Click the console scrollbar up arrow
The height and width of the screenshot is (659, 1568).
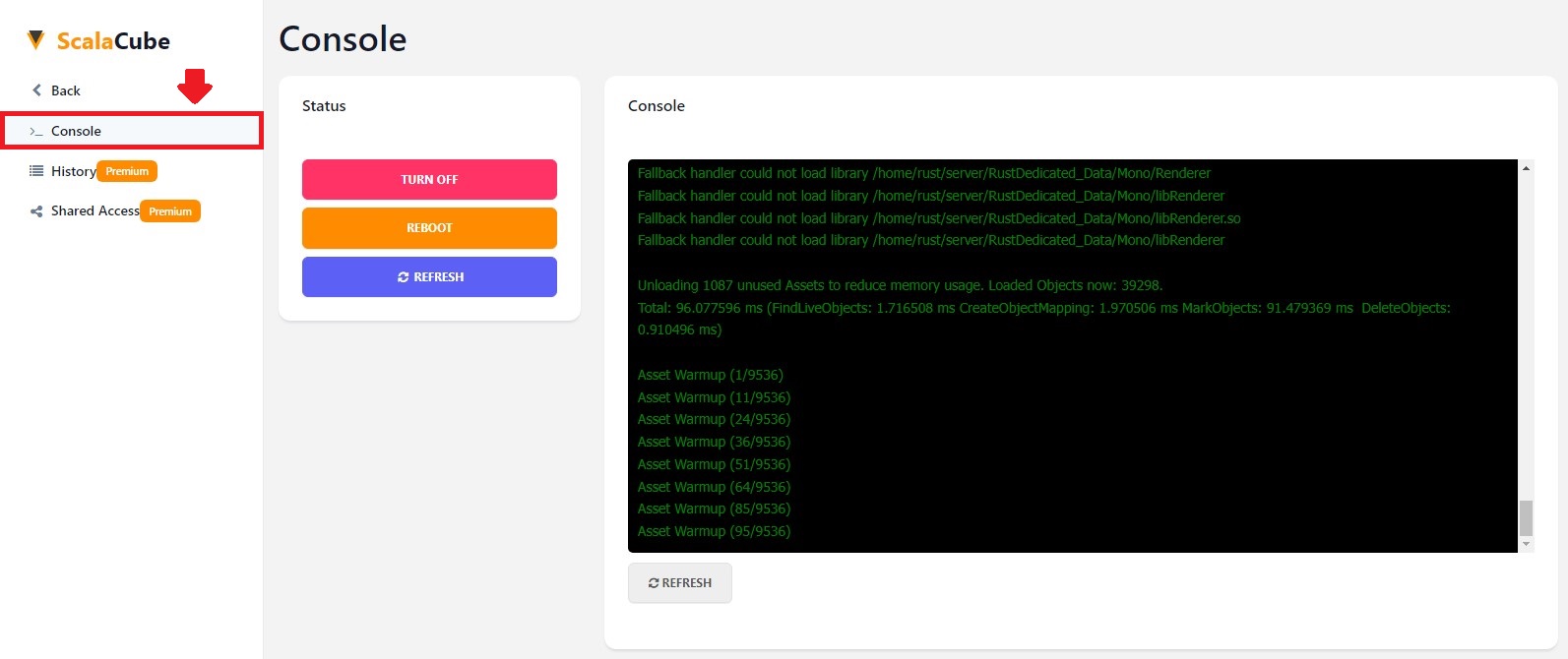click(1526, 168)
